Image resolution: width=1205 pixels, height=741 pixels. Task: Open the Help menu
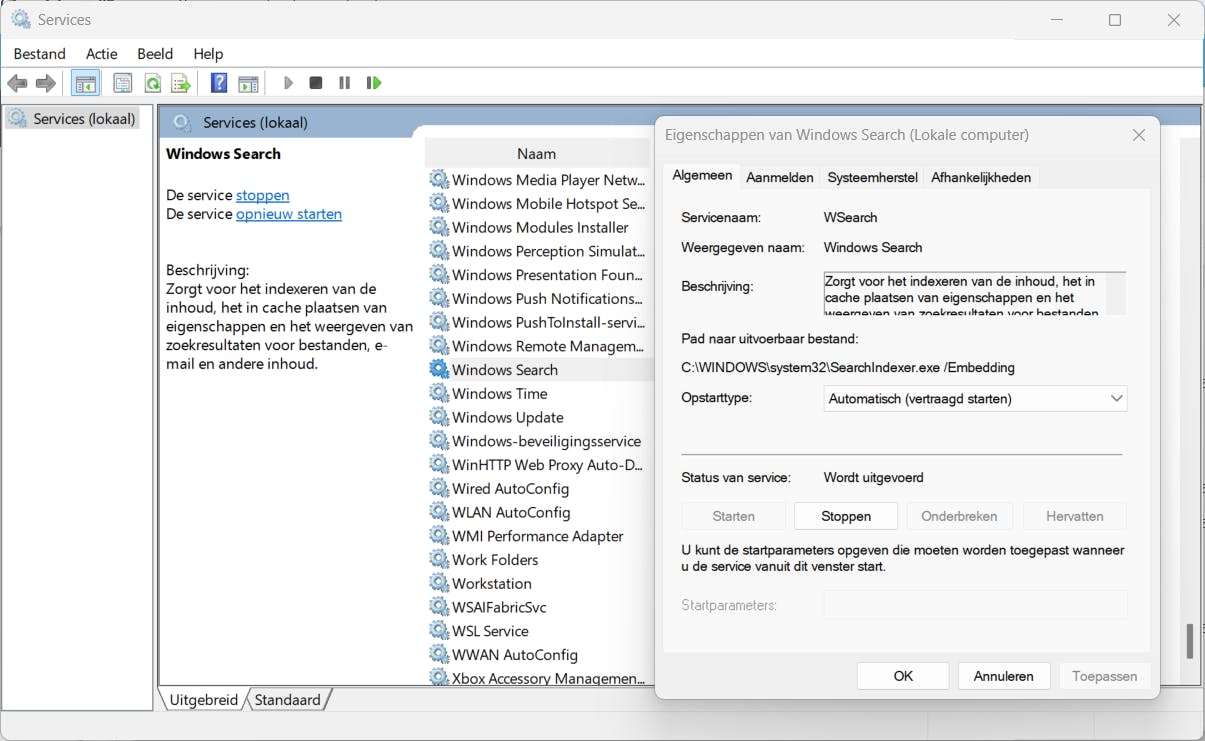[x=208, y=54]
